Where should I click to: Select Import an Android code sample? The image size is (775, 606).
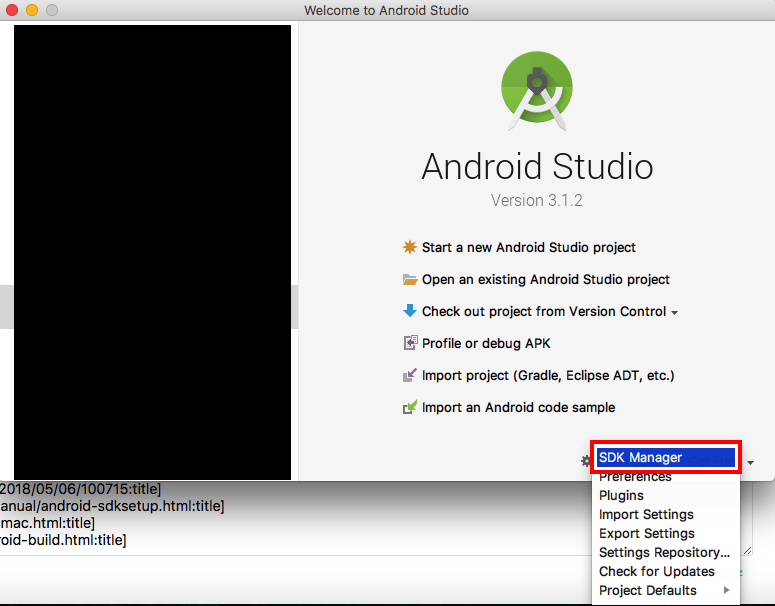[518, 407]
